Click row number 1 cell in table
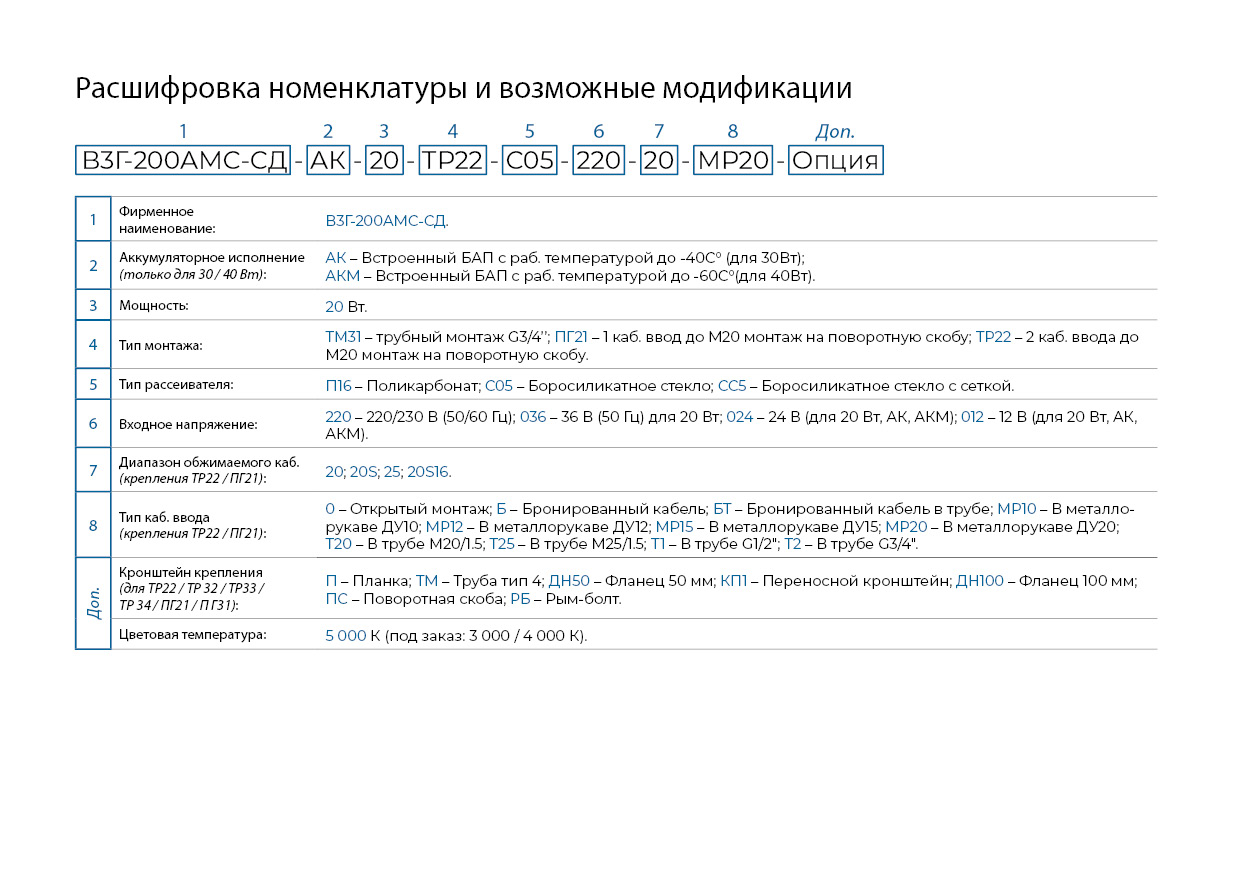 point(93,219)
